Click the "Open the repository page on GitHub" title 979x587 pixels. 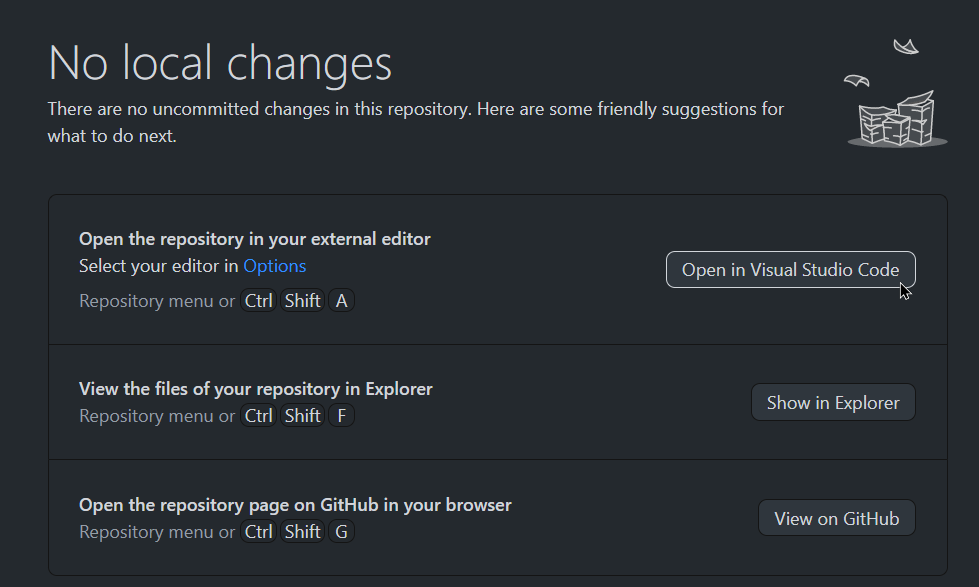tap(295, 505)
